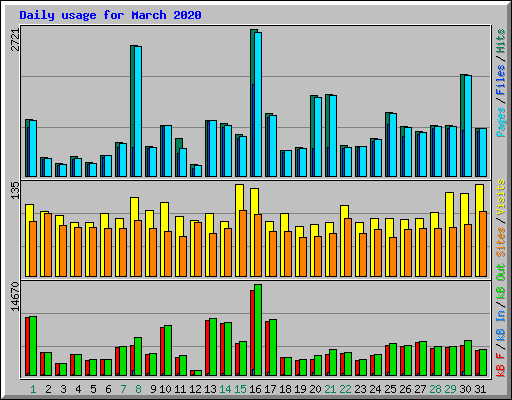The width and height of the screenshot is (512, 400).
Task: Click day 19 label on x-axis
Action: 300,389
